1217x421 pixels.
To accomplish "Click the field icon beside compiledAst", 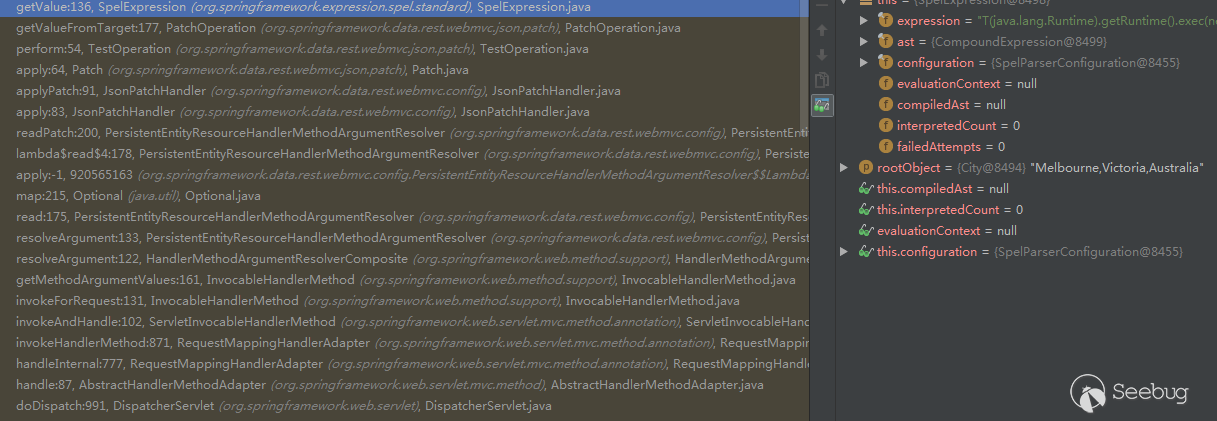I will (x=885, y=105).
